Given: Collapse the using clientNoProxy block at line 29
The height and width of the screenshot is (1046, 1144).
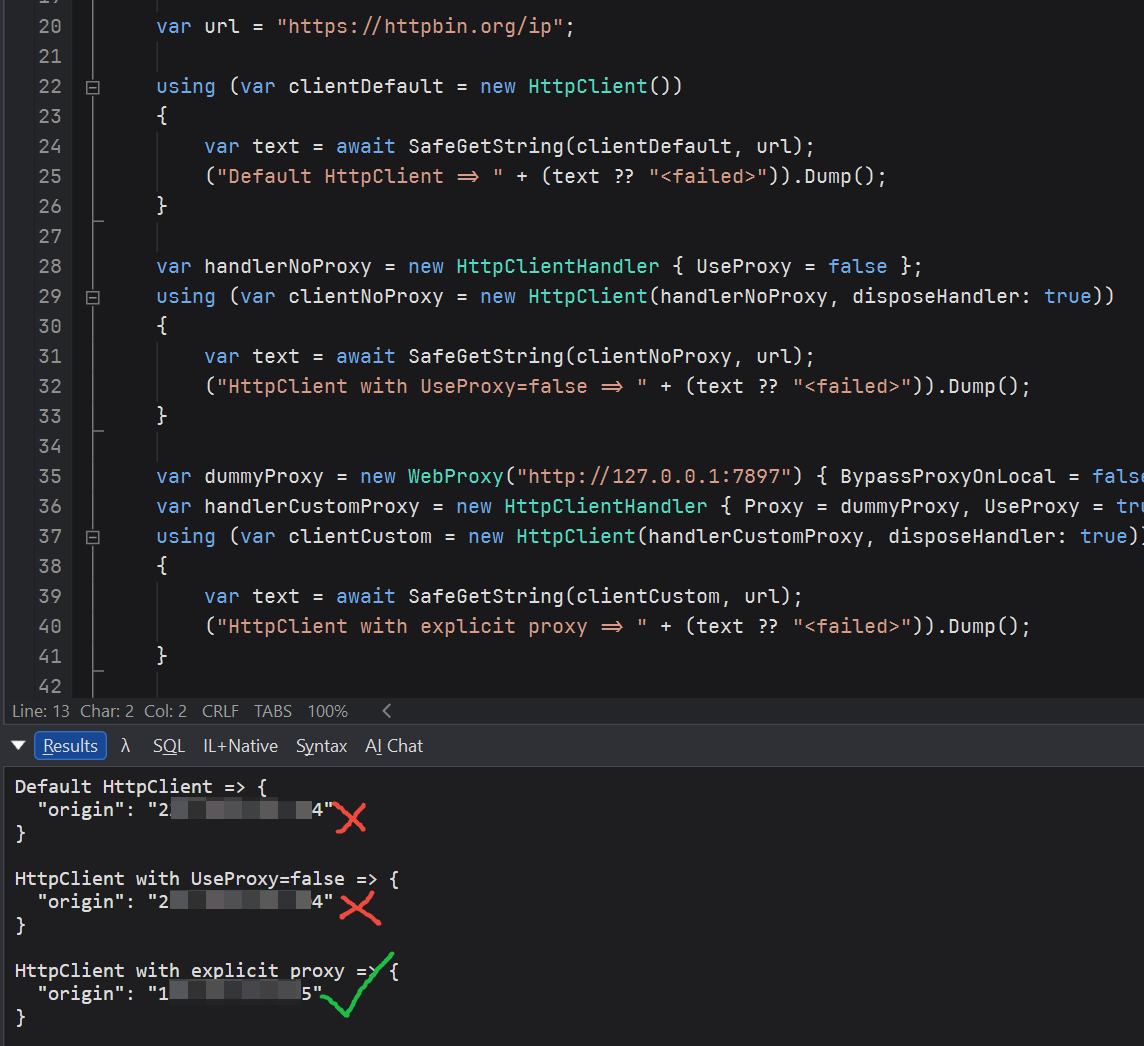Looking at the screenshot, I should pyautogui.click(x=93, y=298).
